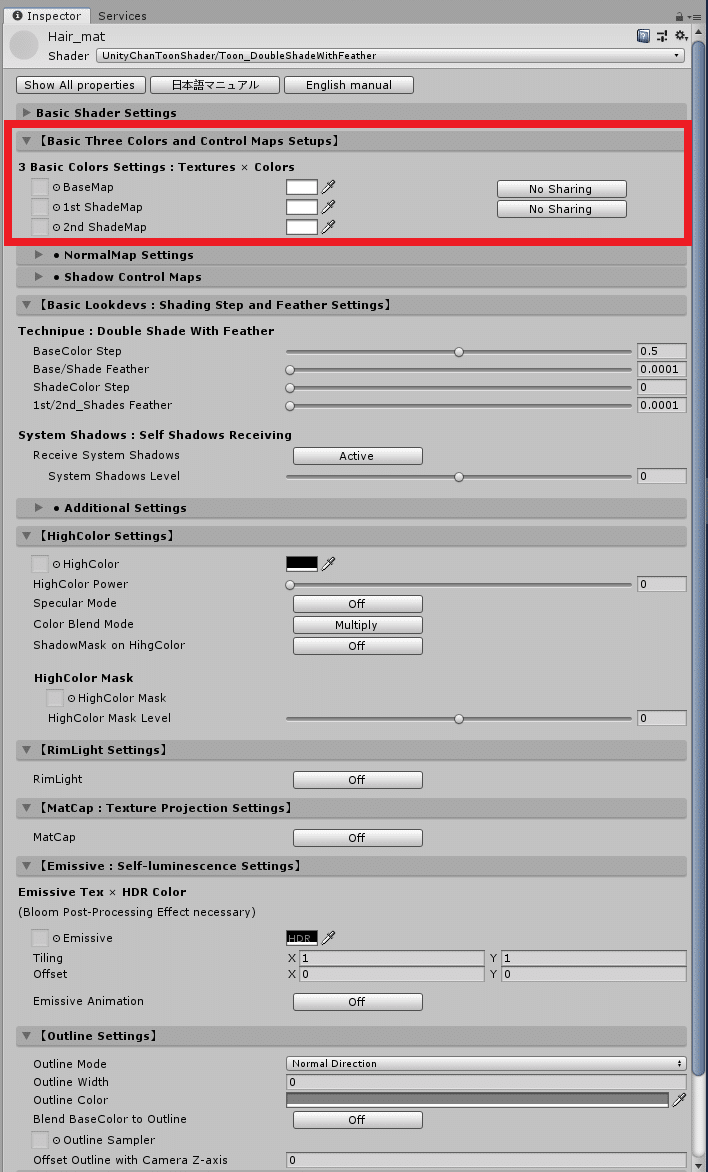Click the Inspector lock icon

[x=679, y=16]
